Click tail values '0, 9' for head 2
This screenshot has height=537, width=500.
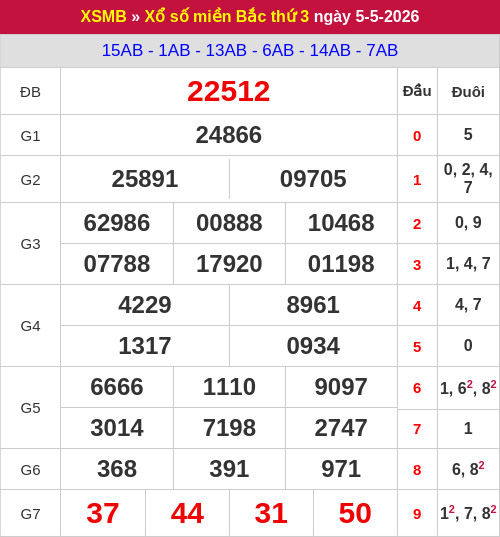(468, 223)
